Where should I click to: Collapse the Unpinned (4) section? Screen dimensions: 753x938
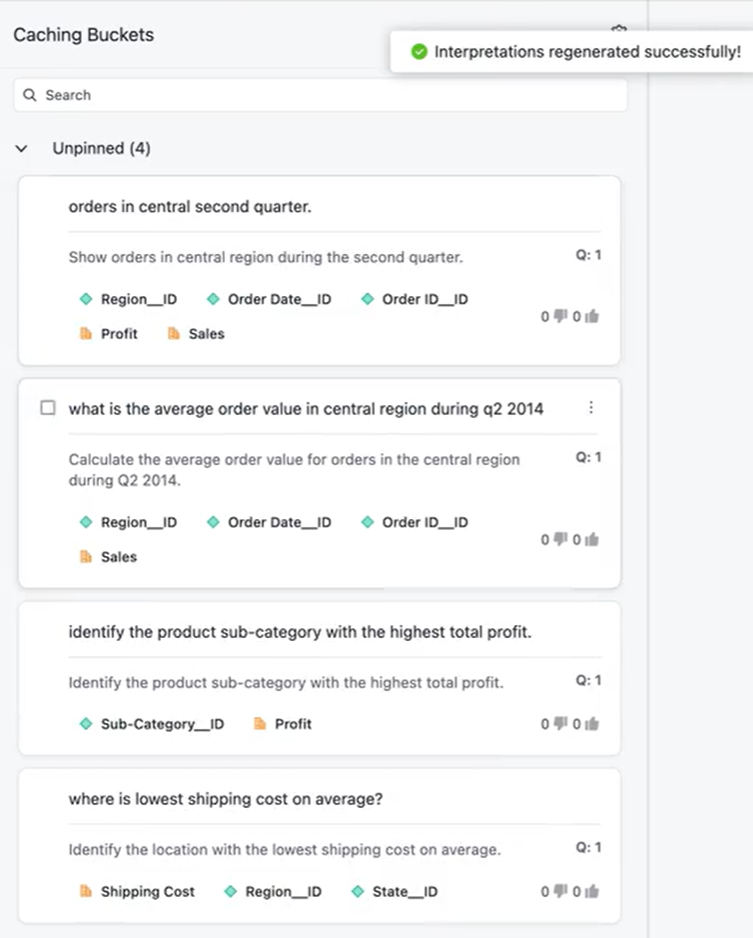[22, 149]
